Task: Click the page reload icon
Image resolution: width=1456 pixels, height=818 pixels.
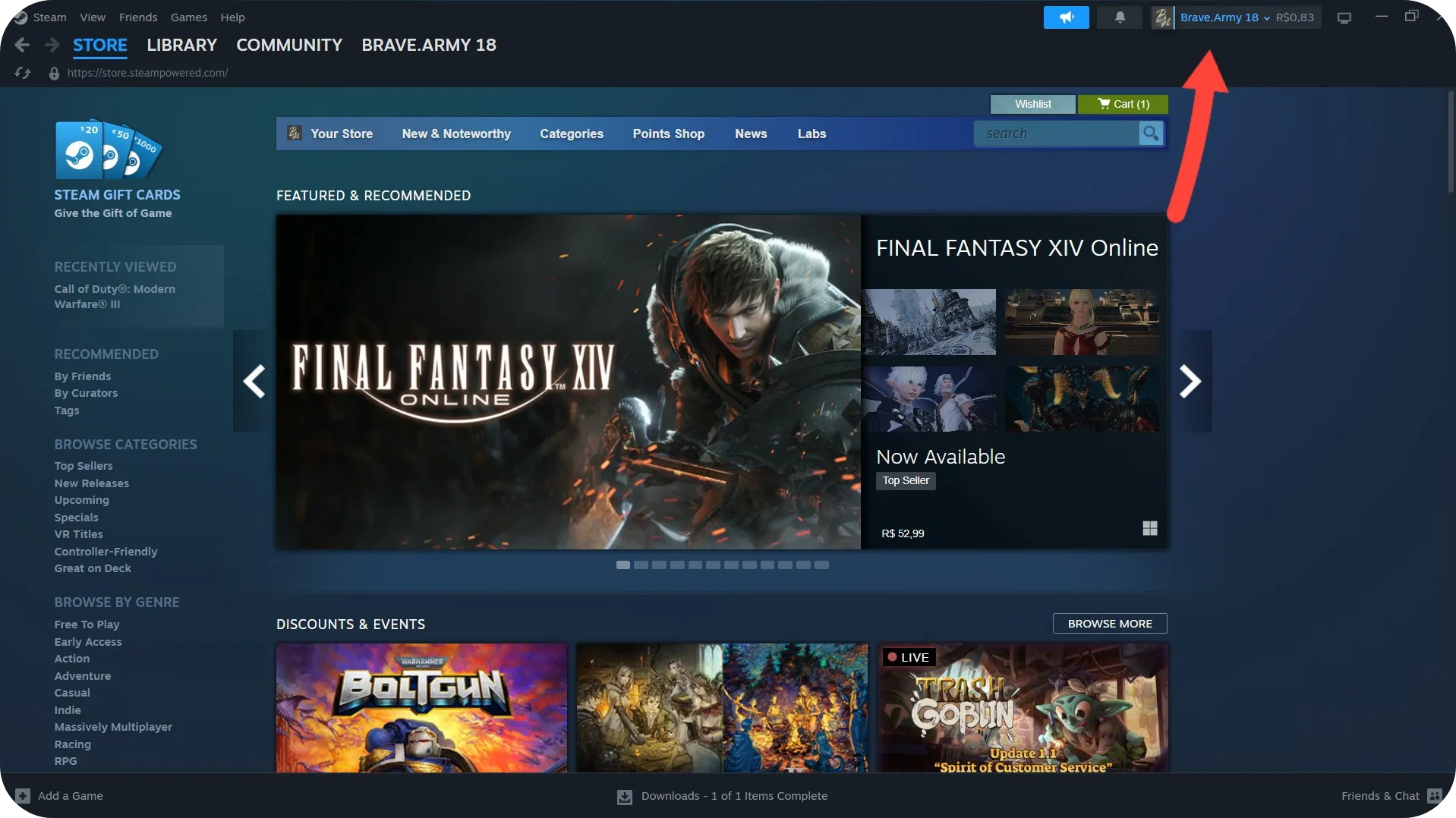Action: [x=22, y=74]
